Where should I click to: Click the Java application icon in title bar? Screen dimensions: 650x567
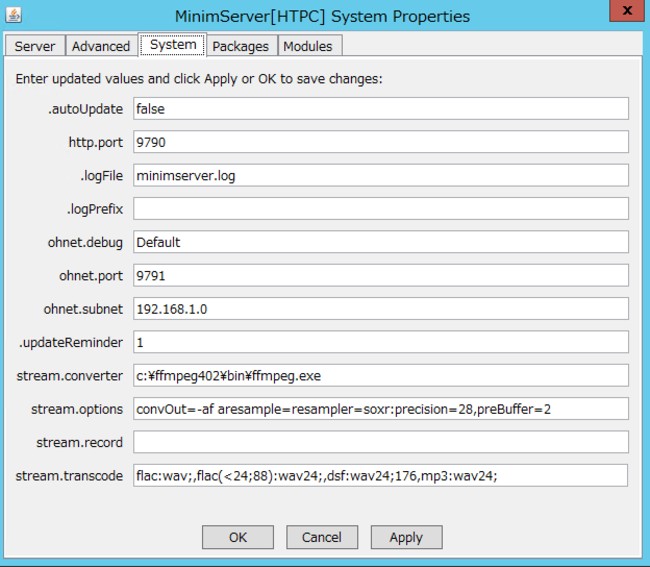(14, 15)
